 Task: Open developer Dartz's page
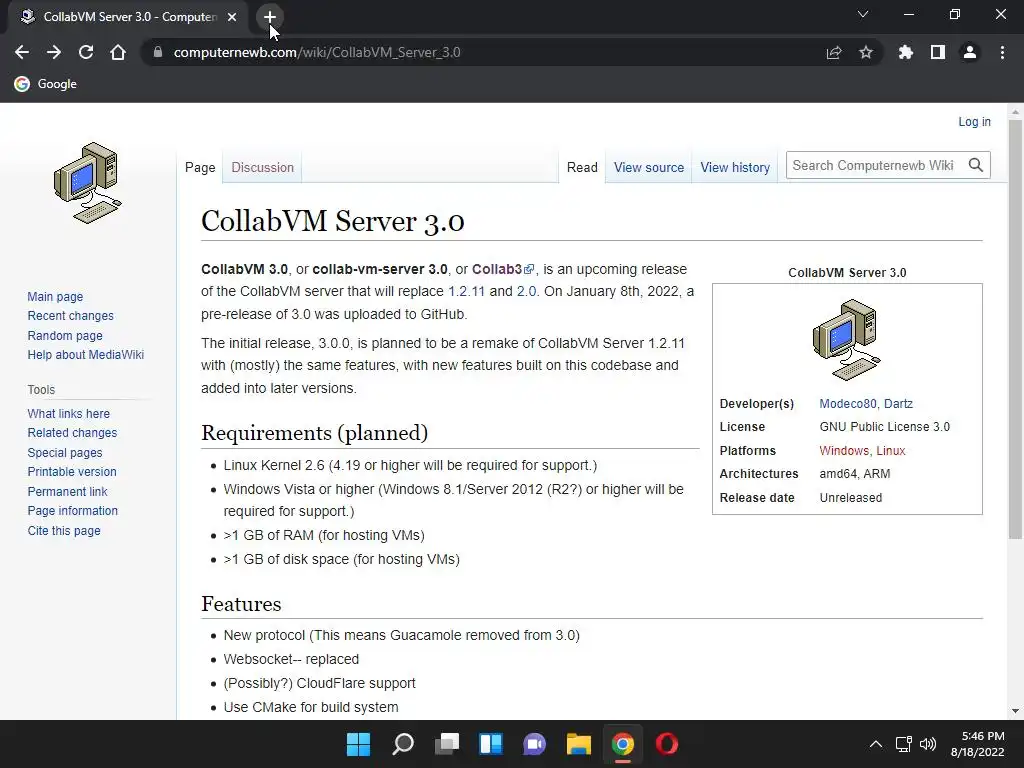pos(898,404)
